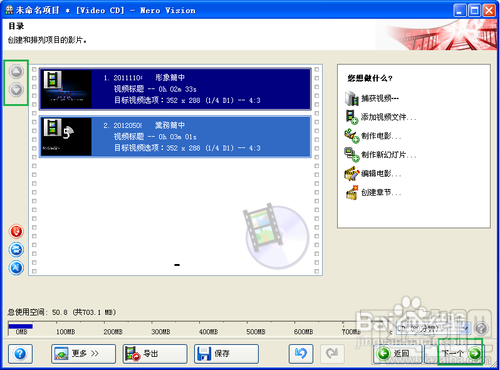Click 制作电影 make movie link text
The height and width of the screenshot is (370, 500).
(381, 136)
